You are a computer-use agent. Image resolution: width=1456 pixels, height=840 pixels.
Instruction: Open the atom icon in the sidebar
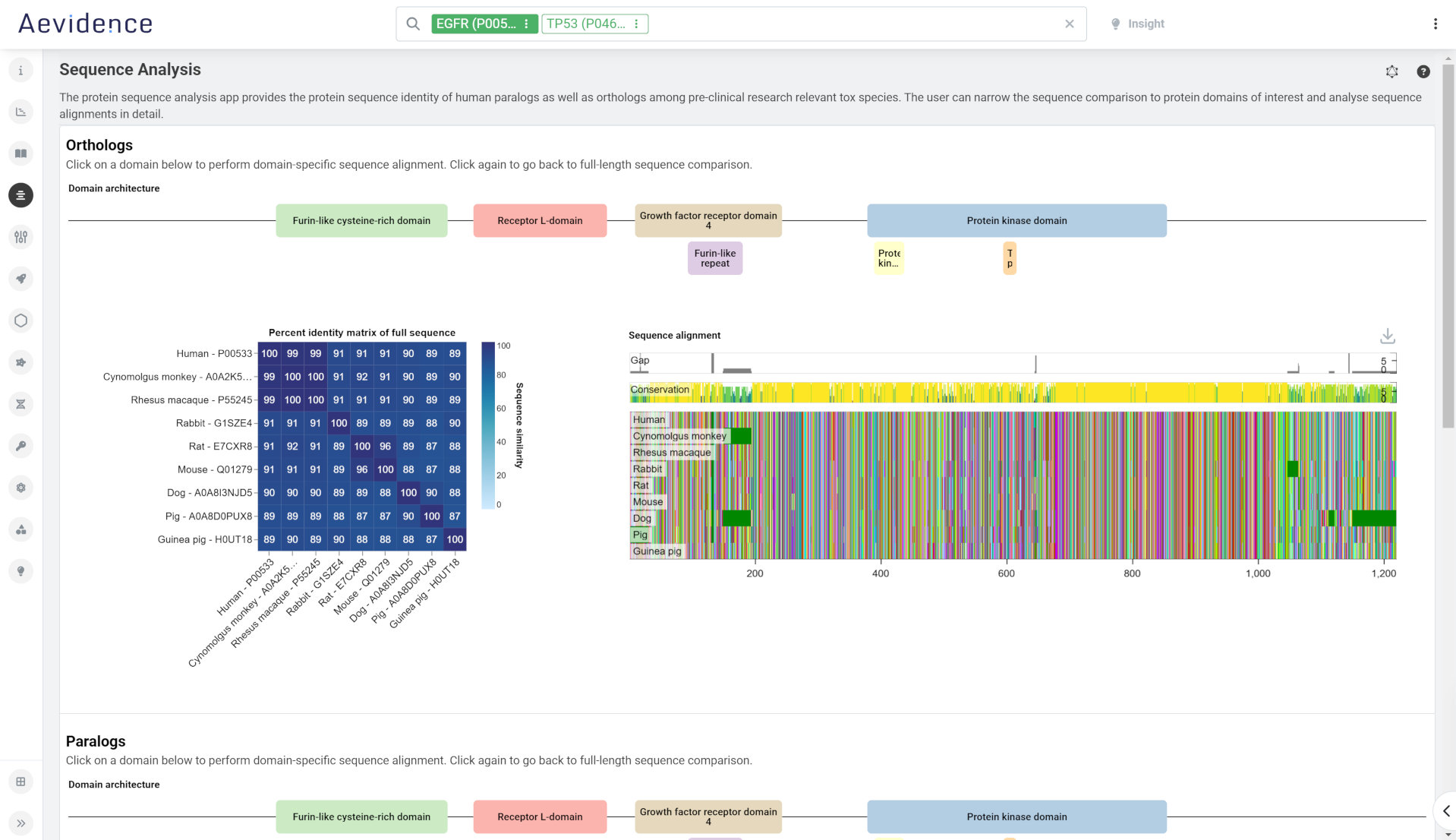click(20, 488)
